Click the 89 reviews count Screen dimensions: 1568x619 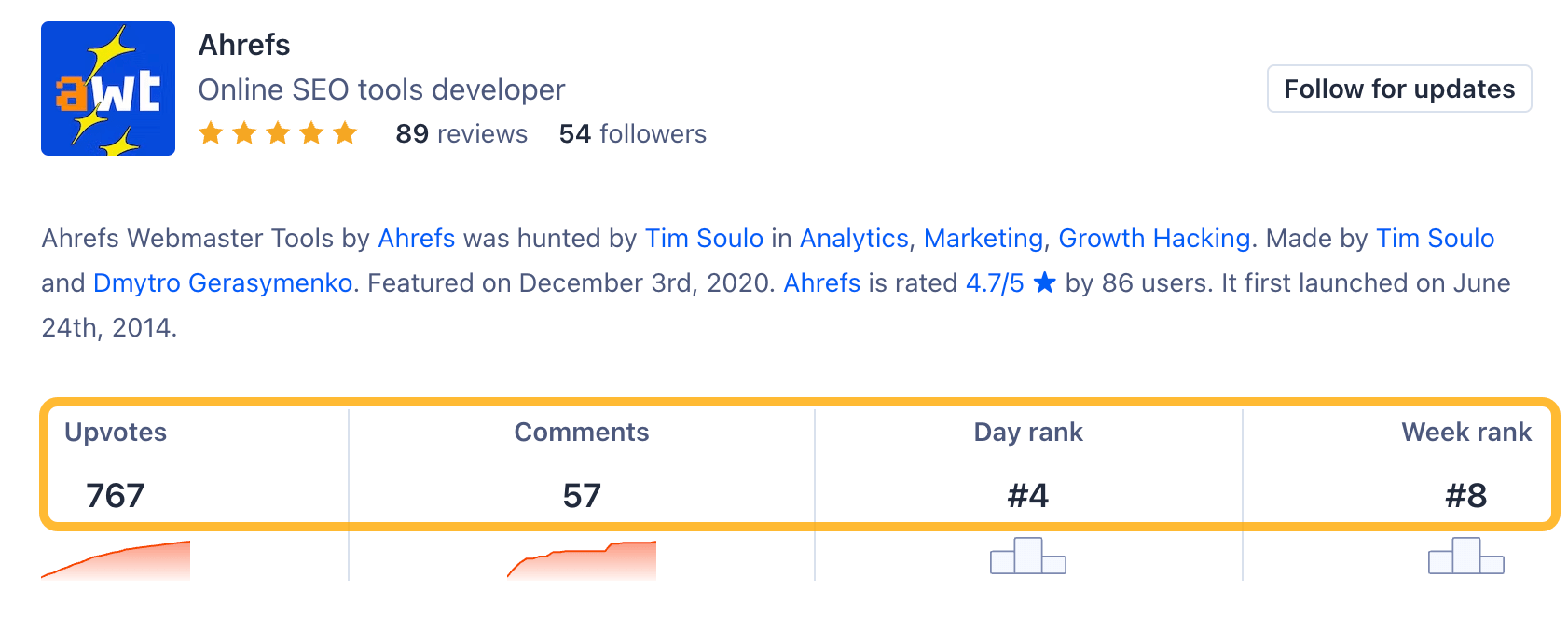point(461,133)
